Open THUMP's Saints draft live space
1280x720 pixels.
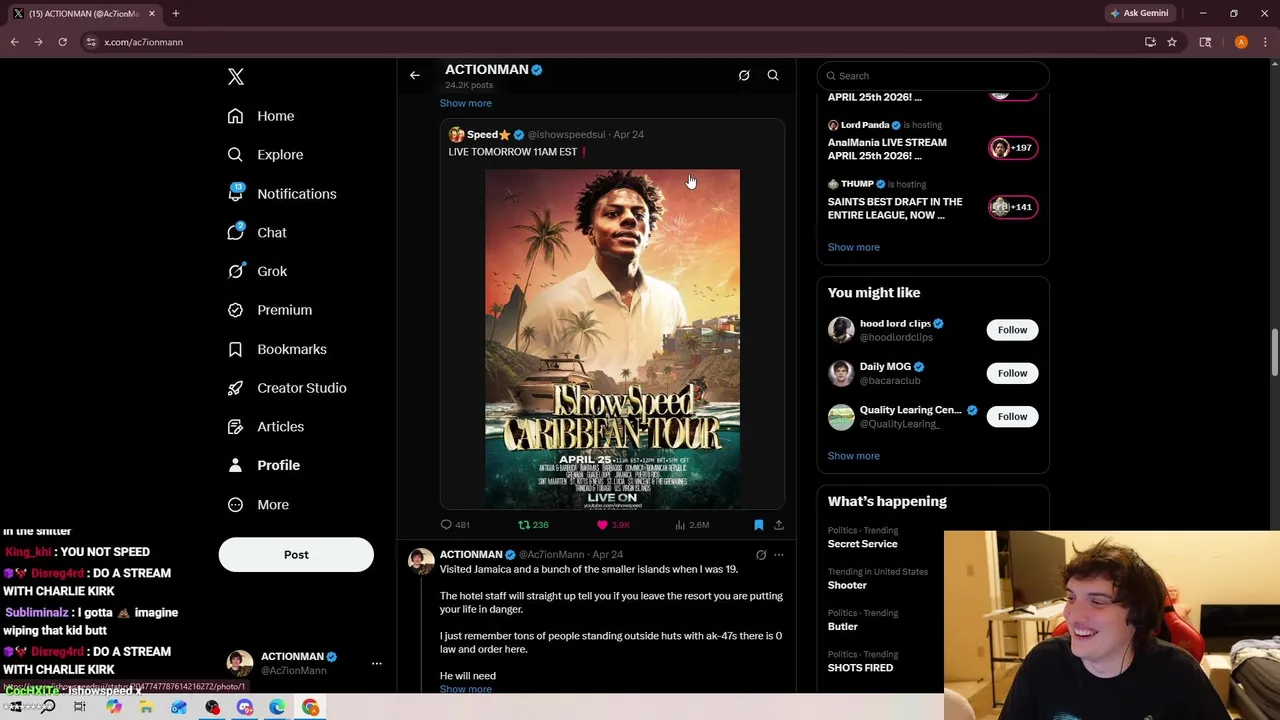tap(895, 208)
